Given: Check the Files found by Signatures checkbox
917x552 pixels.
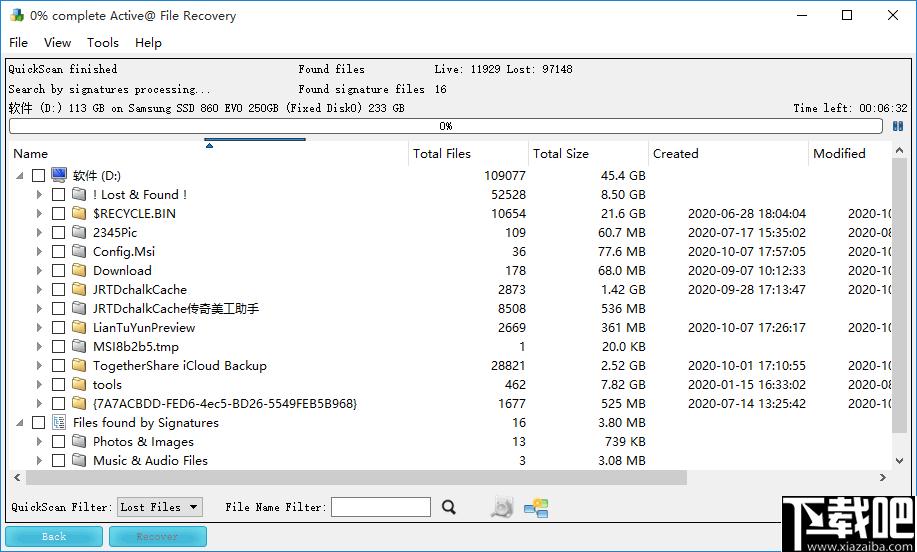Looking at the screenshot, I should point(39,423).
